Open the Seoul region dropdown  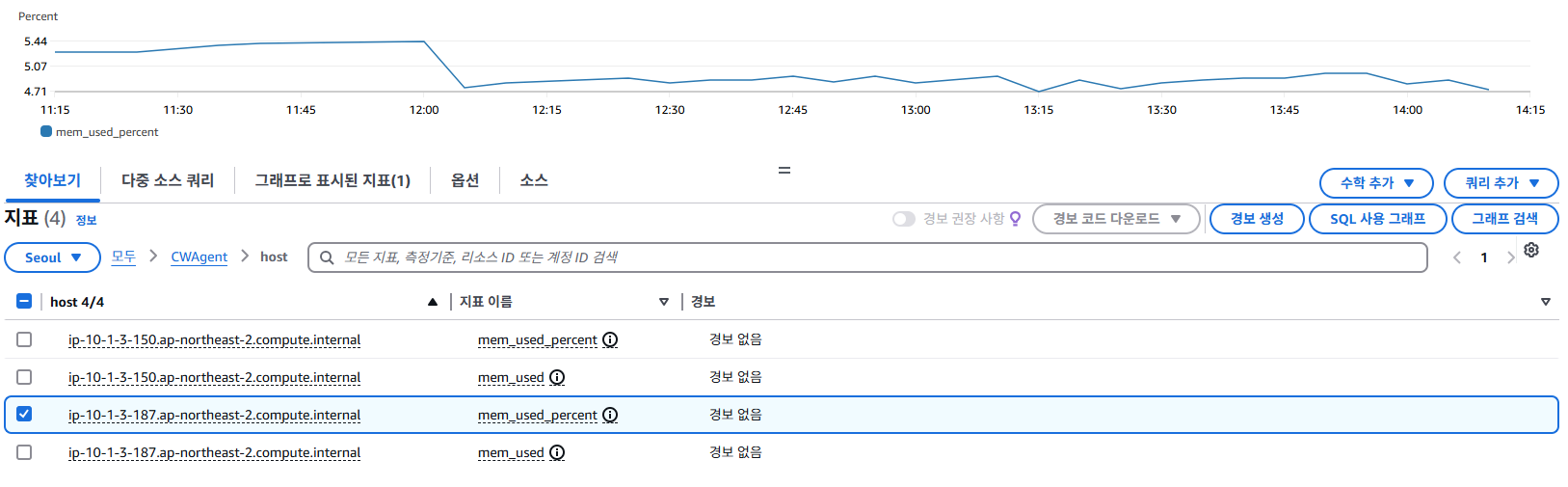pos(53,257)
